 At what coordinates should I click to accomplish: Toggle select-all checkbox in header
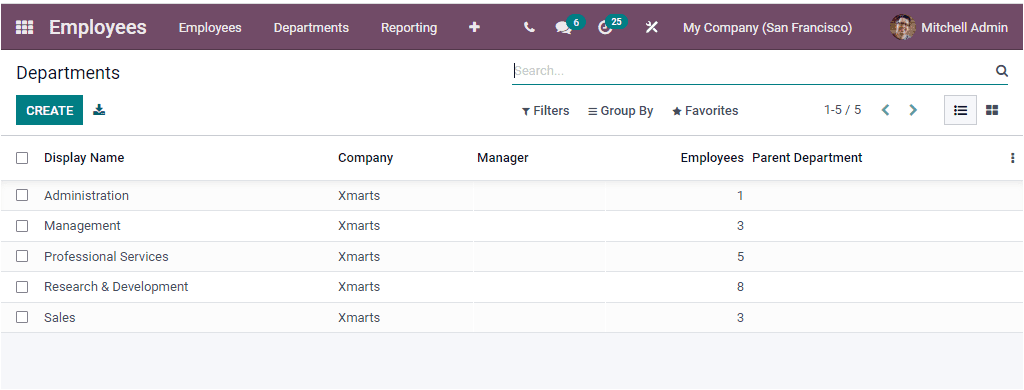pos(22,158)
